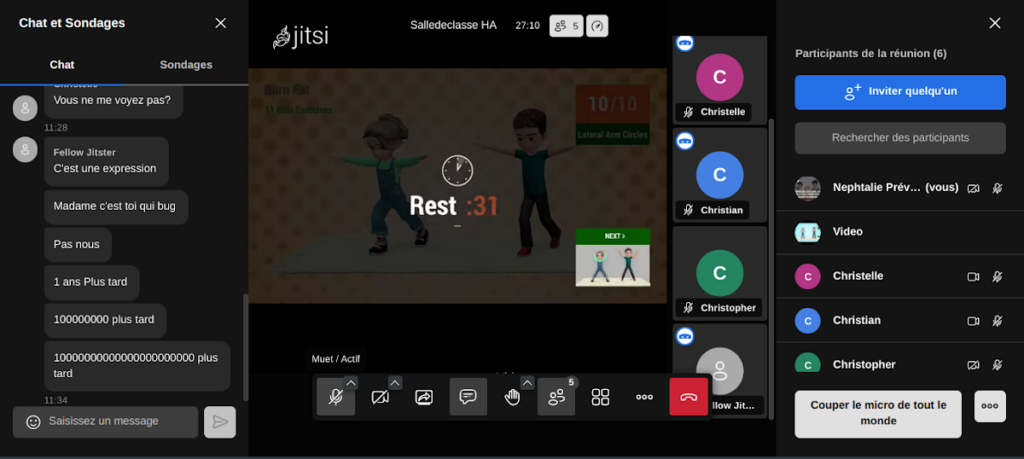The image size is (1024, 459).
Task: Click the Salledeclasse HA meeting name
Action: tap(453, 25)
